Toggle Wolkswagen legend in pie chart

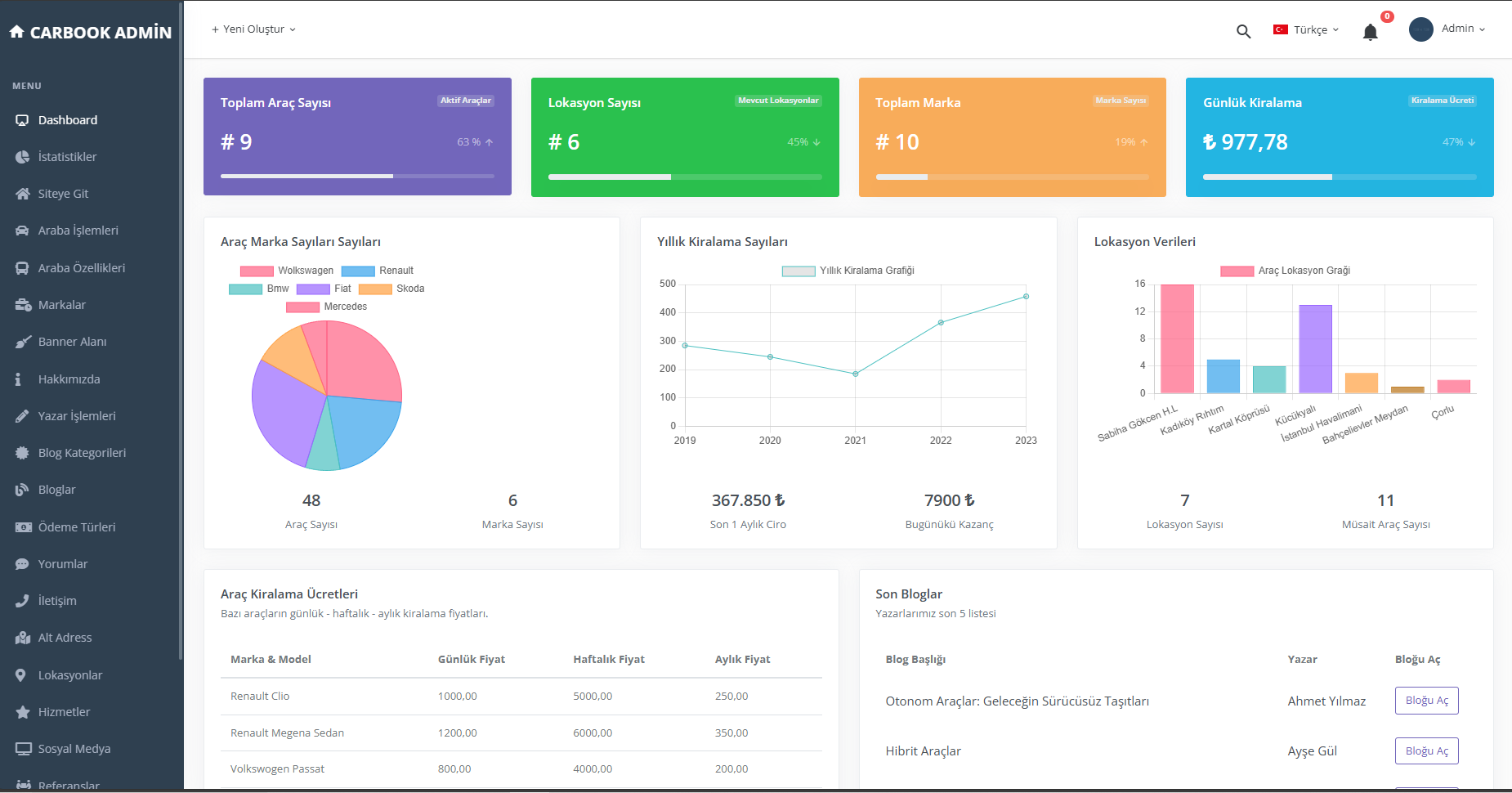coord(287,271)
